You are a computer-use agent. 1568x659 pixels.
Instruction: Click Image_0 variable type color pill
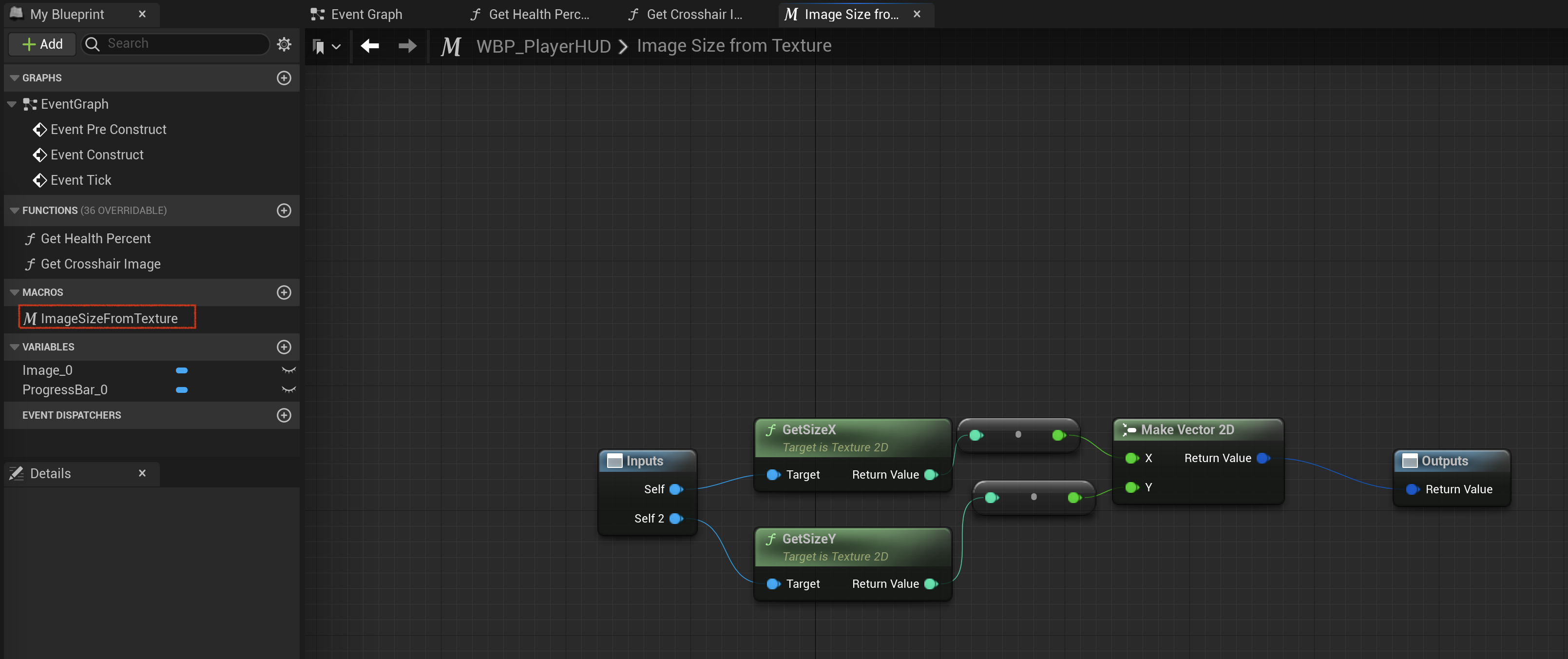pos(181,370)
